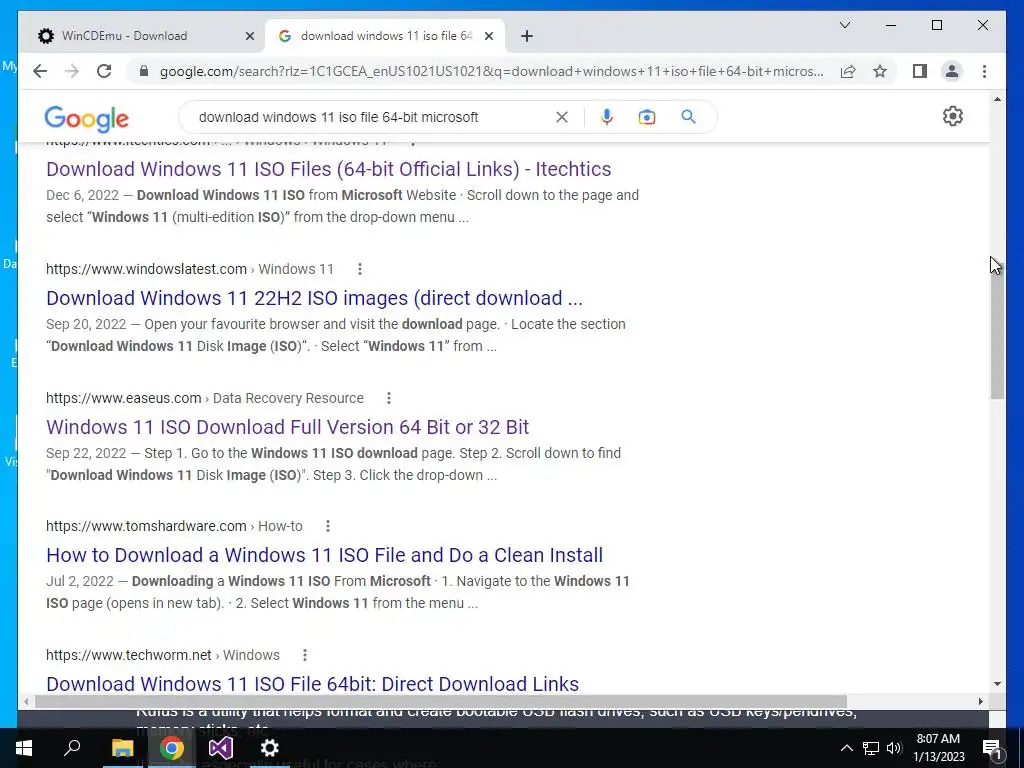Open more options for techworm.net result

pyautogui.click(x=305, y=654)
